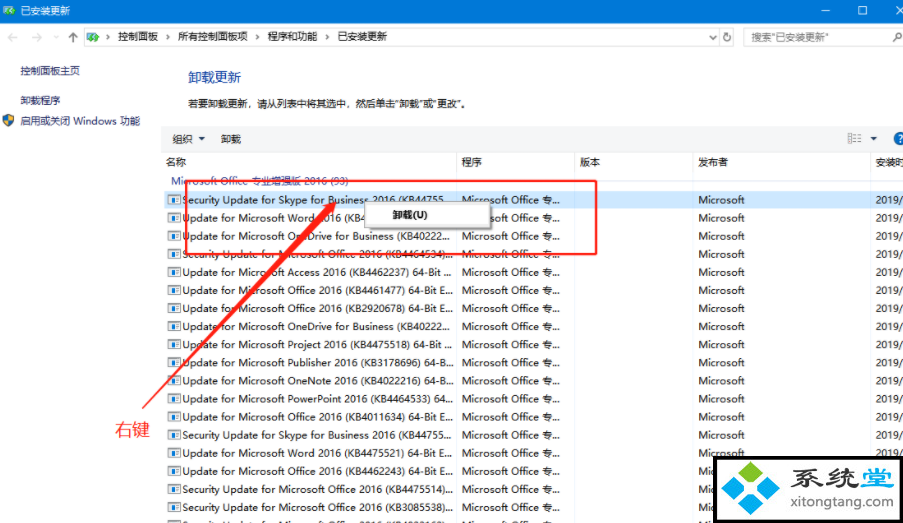Sort by the 名称 column header
Viewport: 903px width, 523px height.
[176, 162]
